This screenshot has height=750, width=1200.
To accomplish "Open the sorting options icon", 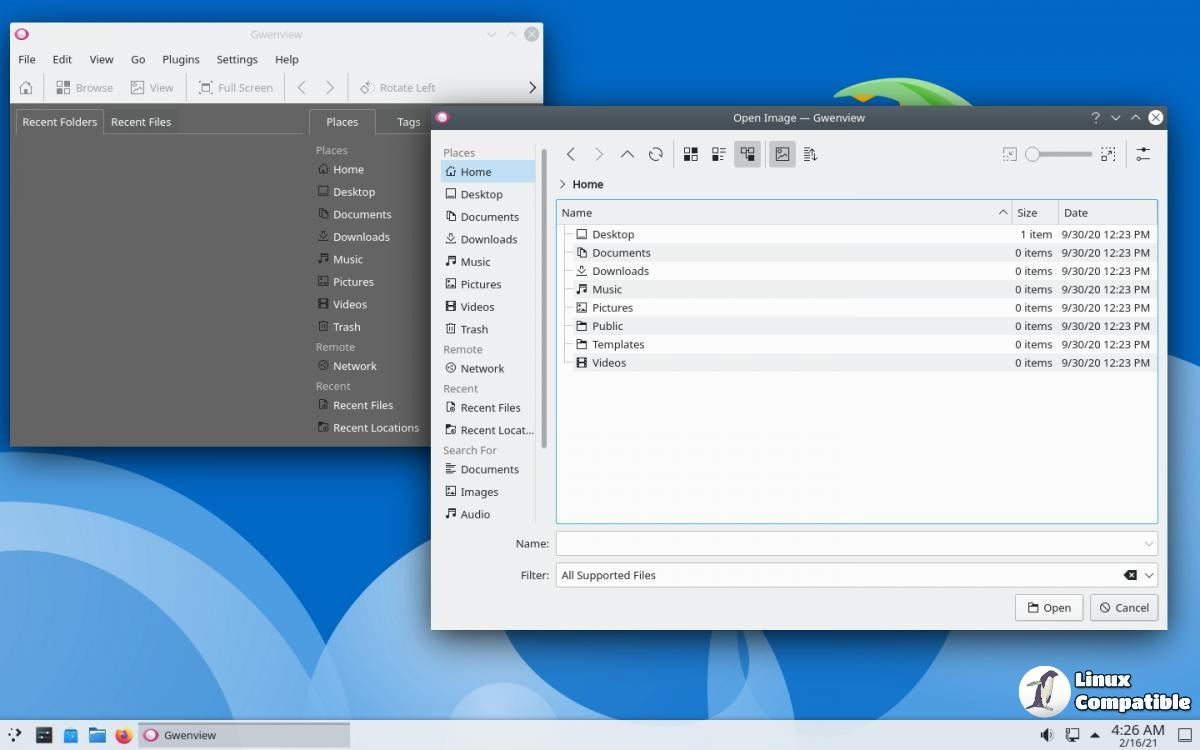I will click(810, 154).
